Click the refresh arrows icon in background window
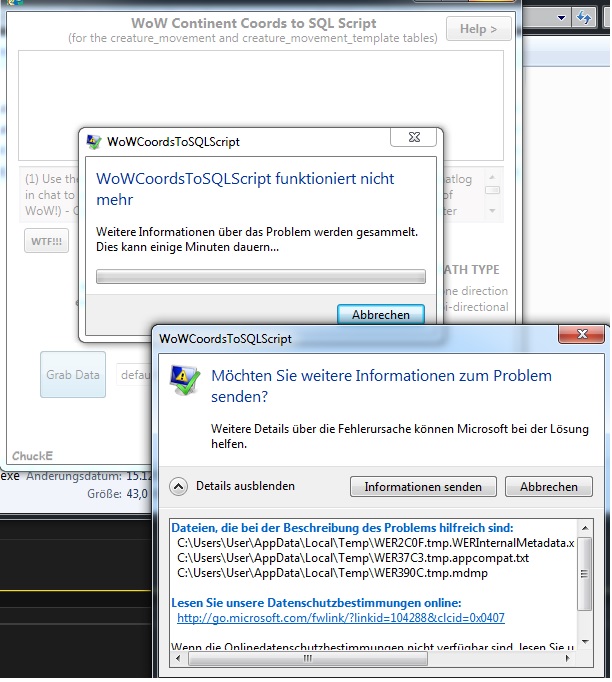This screenshot has height=682, width=612. pyautogui.click(x=584, y=18)
